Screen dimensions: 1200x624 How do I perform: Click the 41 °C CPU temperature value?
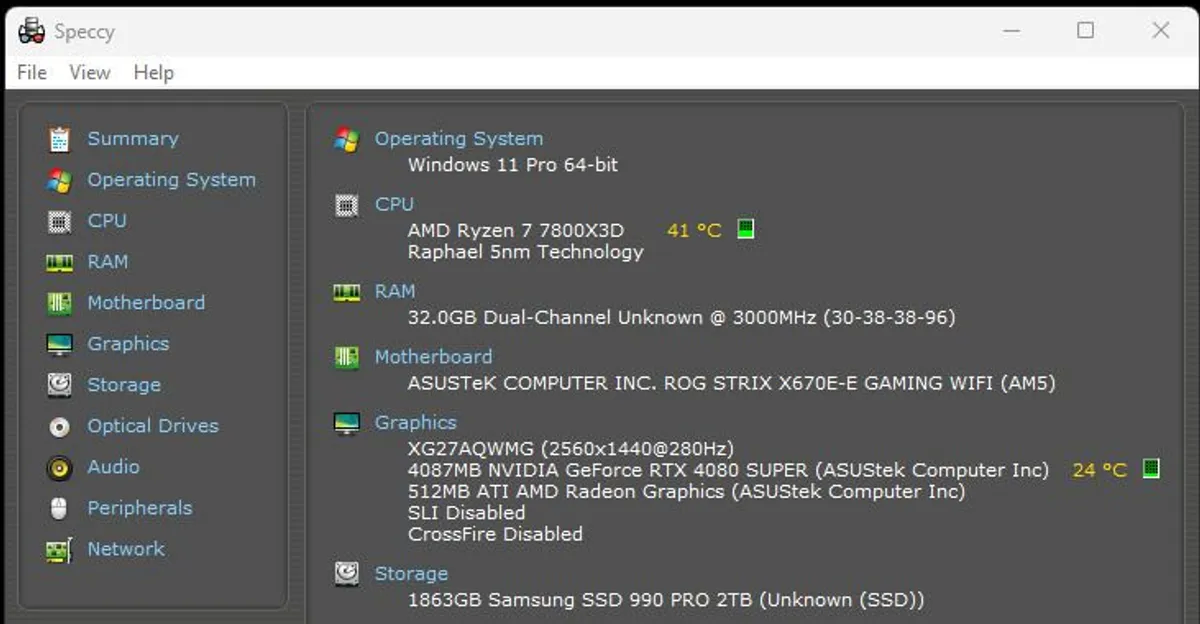694,230
